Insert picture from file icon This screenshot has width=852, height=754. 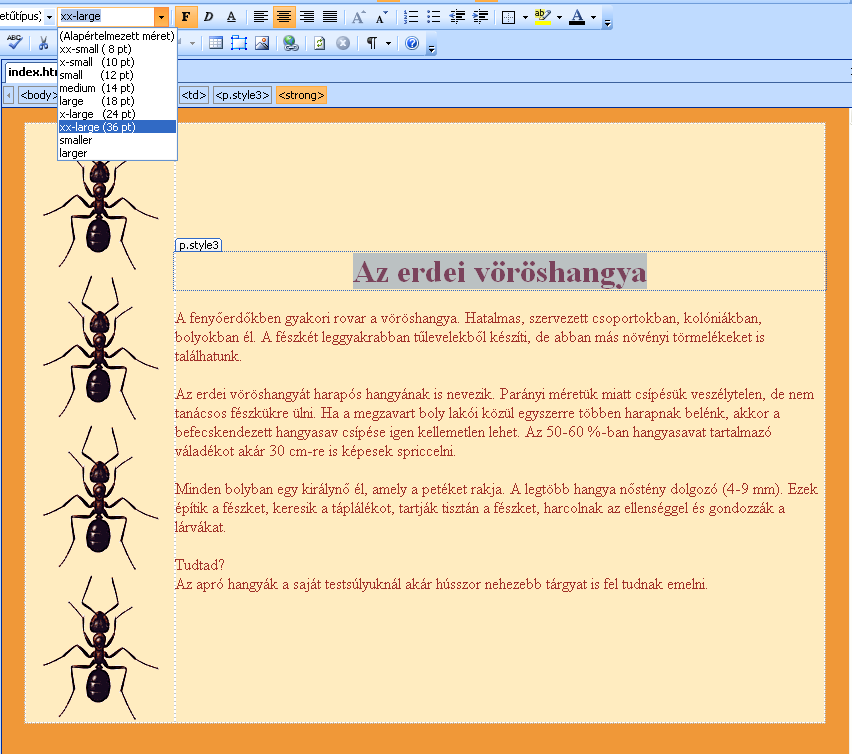tap(262, 43)
